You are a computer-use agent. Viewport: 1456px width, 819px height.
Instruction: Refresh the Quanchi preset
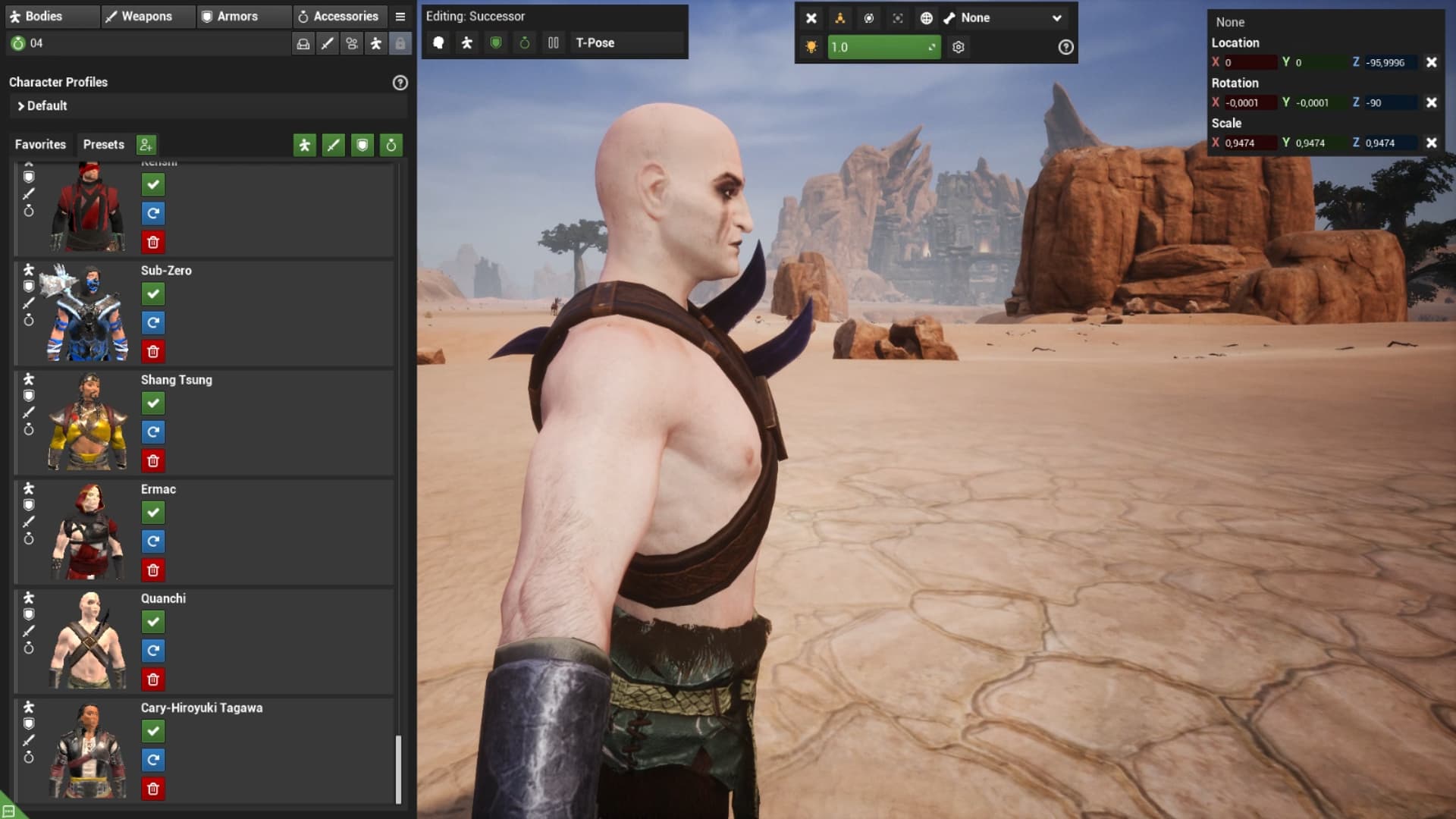click(153, 651)
